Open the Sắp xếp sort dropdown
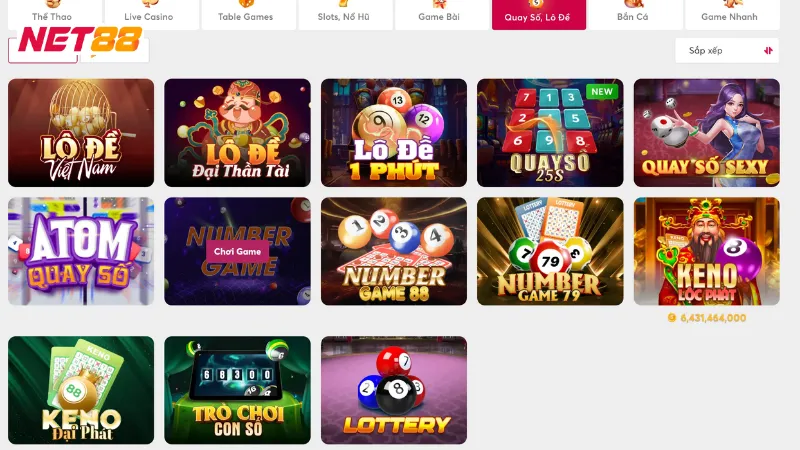The height and width of the screenshot is (450, 800). pos(727,51)
